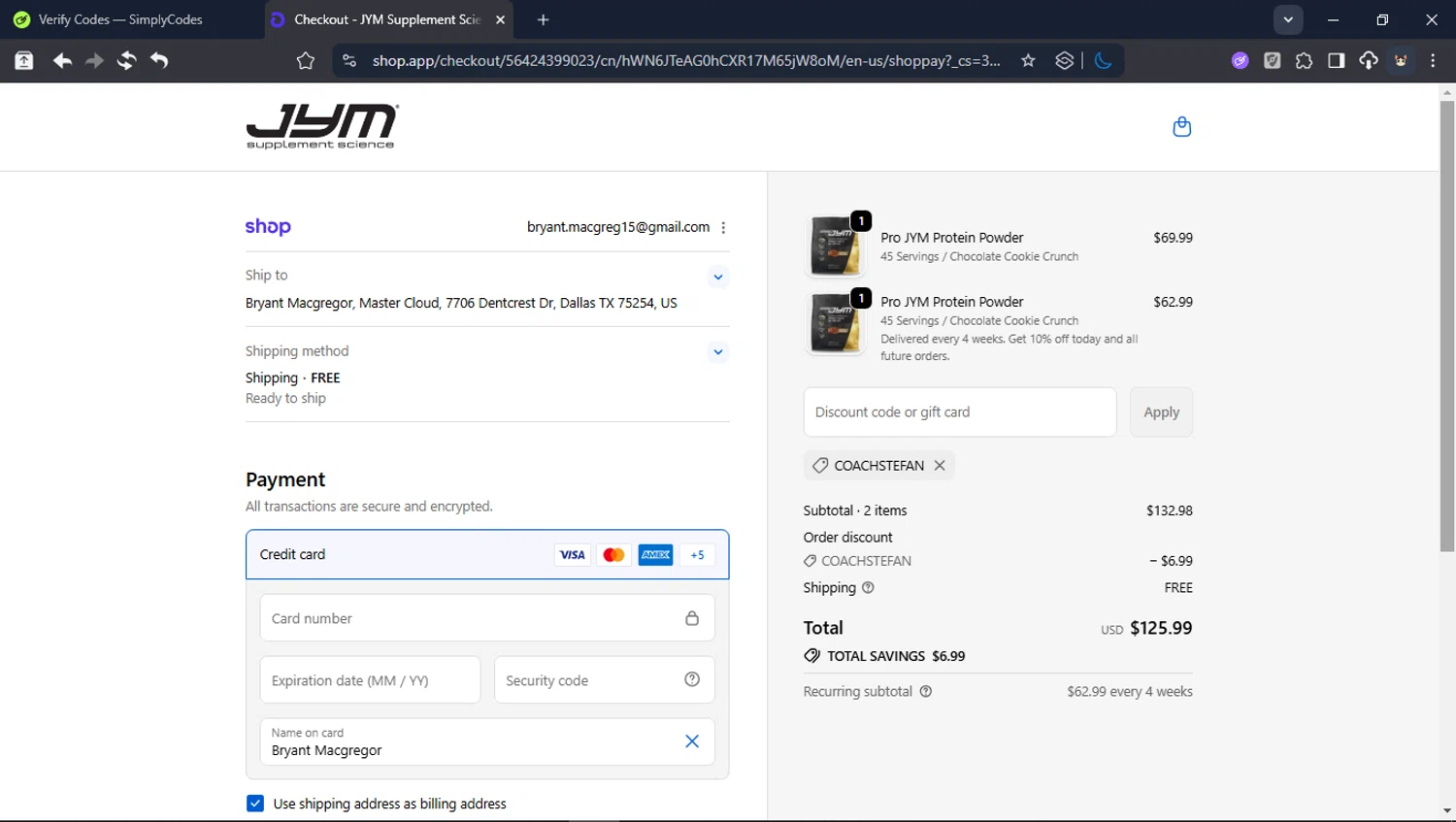Screen dimensions: 1456x822
Task: Click the JYM Supplement Science logo
Action: coord(322,126)
